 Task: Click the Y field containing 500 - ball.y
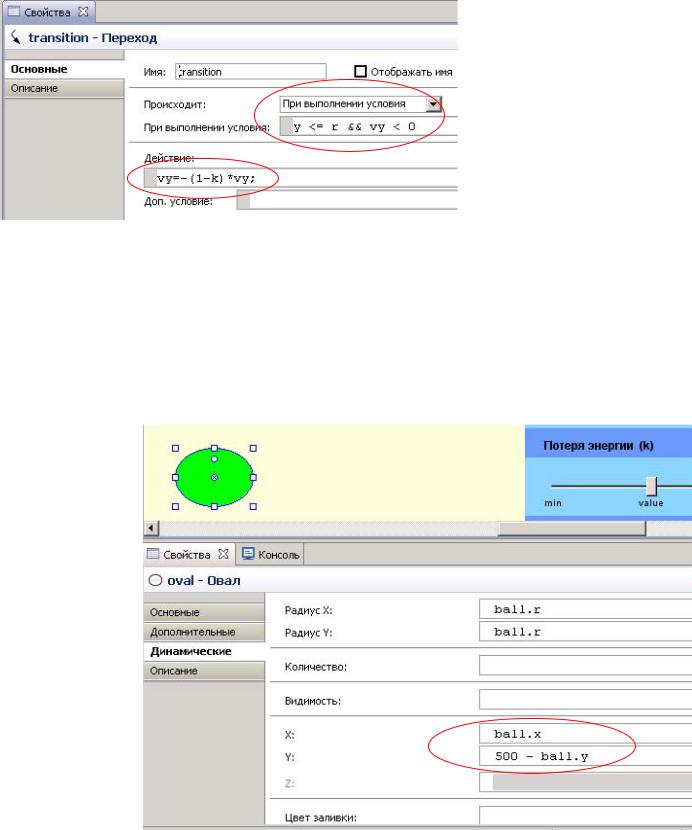[x=586, y=756]
